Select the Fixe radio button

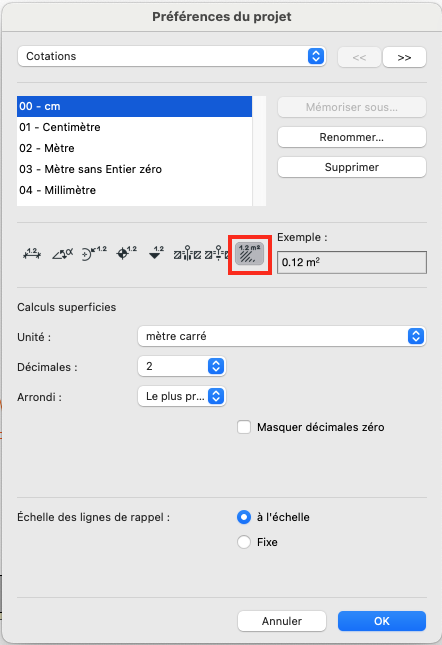click(244, 542)
